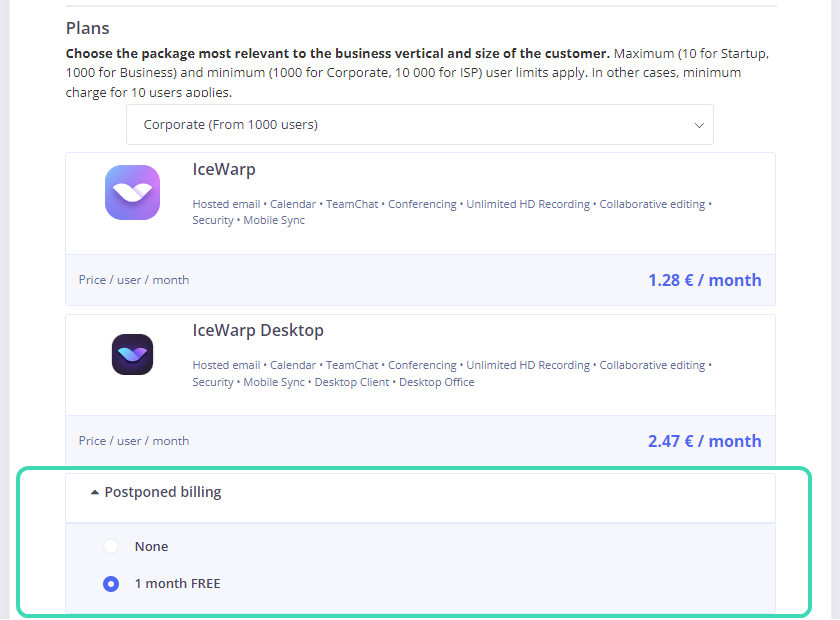Screen dimensions: 840x620
Task: Click the 'None' option label
Action: point(152,547)
